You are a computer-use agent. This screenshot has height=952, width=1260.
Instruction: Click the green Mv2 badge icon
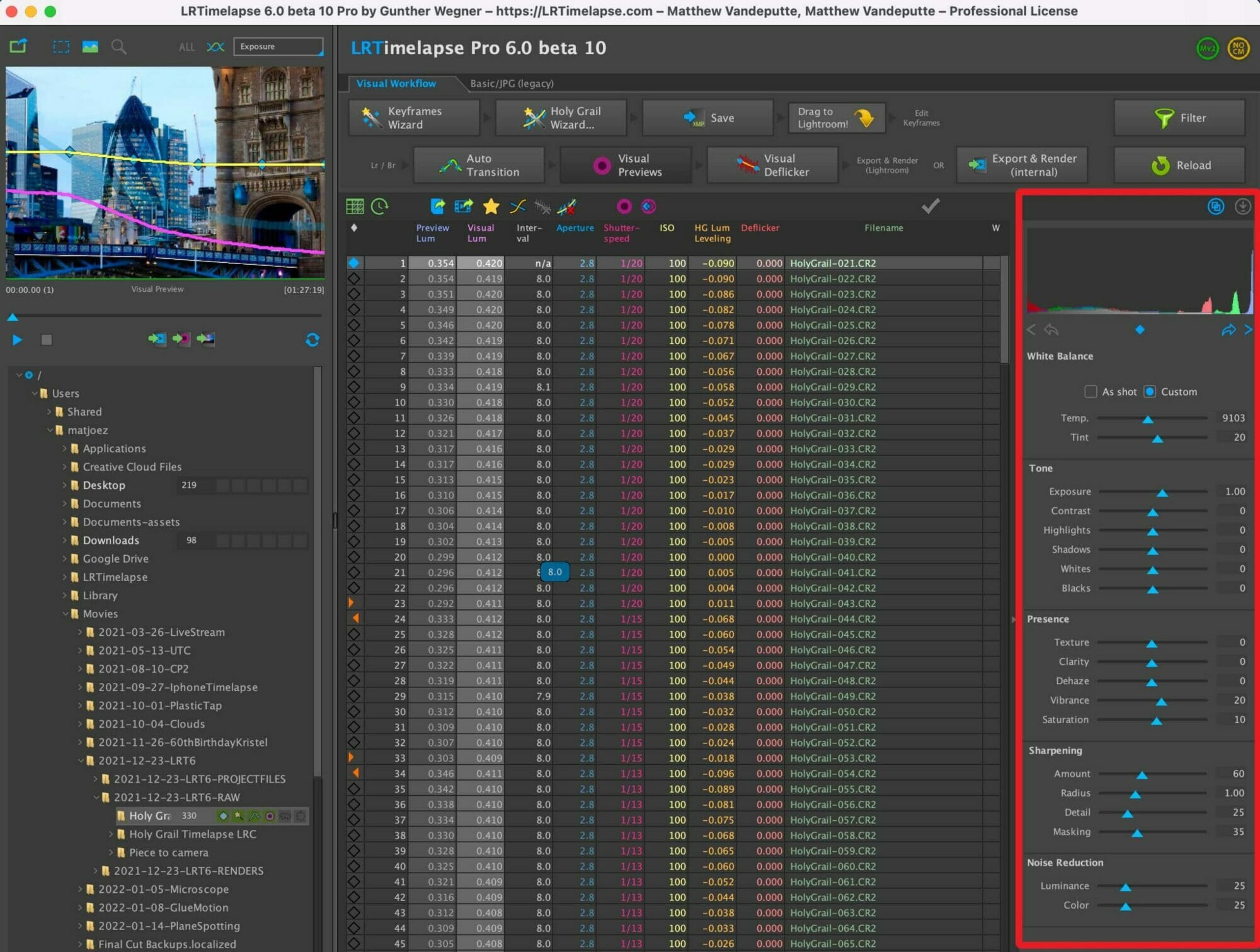coord(1207,49)
